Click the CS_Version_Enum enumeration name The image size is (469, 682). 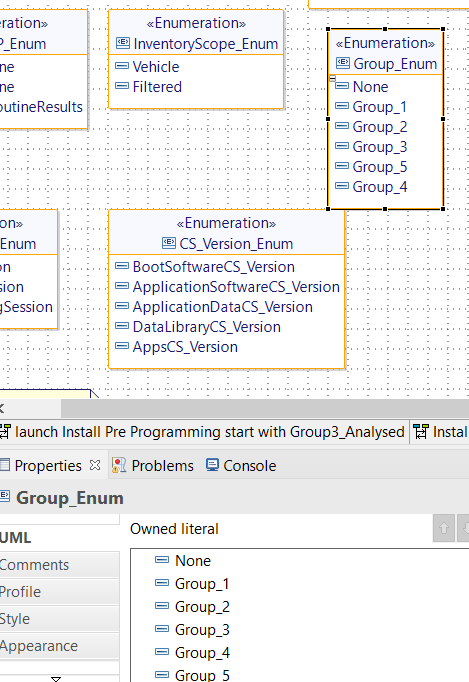(236, 244)
